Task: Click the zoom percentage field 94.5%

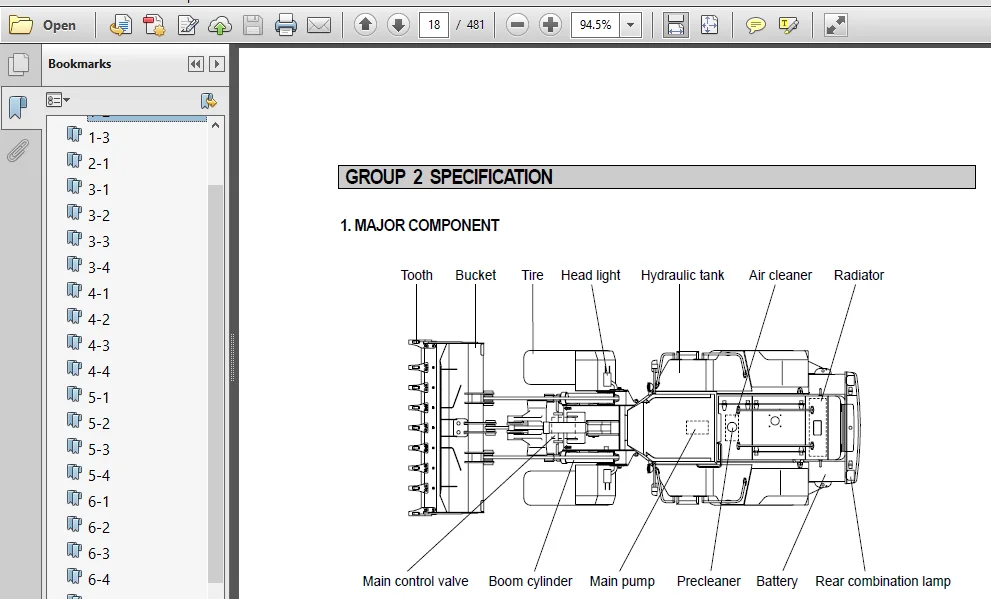Action: pyautogui.click(x=595, y=25)
